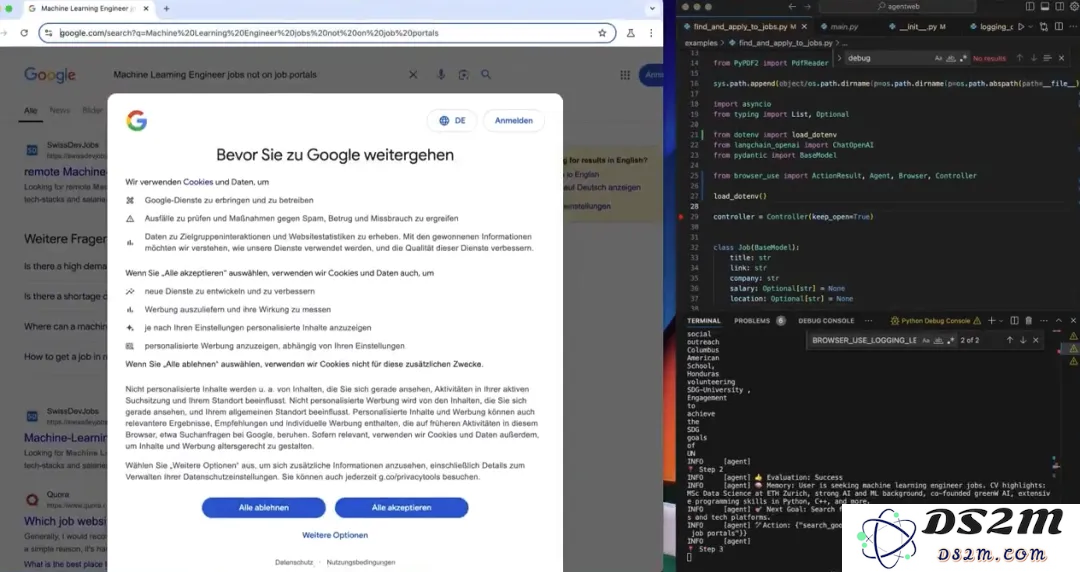Open new terminal launch profile dropdown
1080x572 pixels.
click(x=1001, y=320)
